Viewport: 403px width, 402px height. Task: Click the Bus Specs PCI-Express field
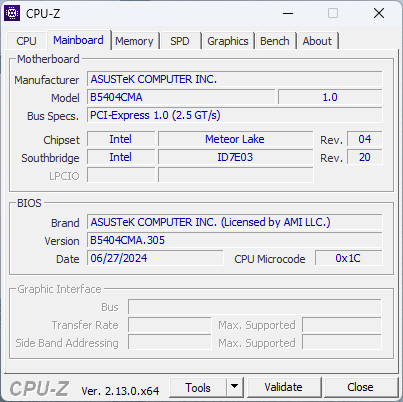click(235, 115)
